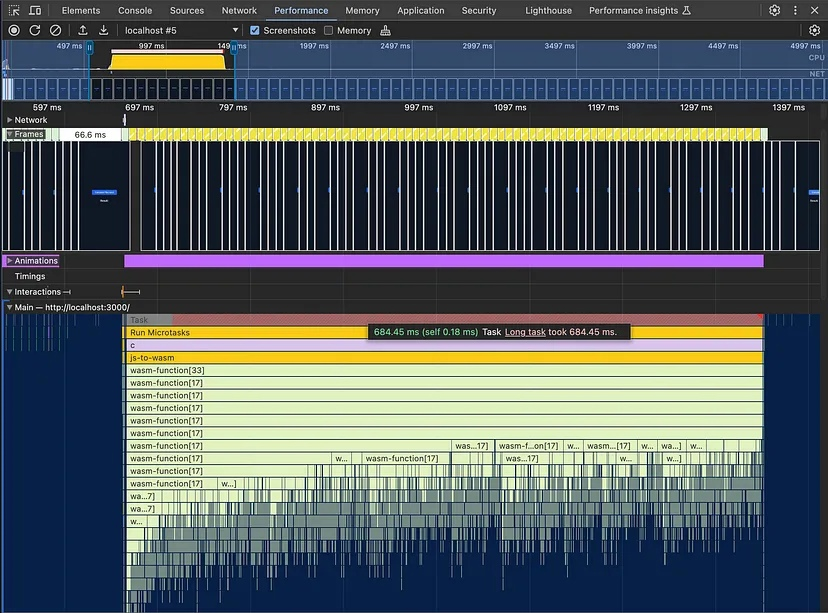Enable the Memory checkbox
This screenshot has height=613, width=828.
click(329, 30)
